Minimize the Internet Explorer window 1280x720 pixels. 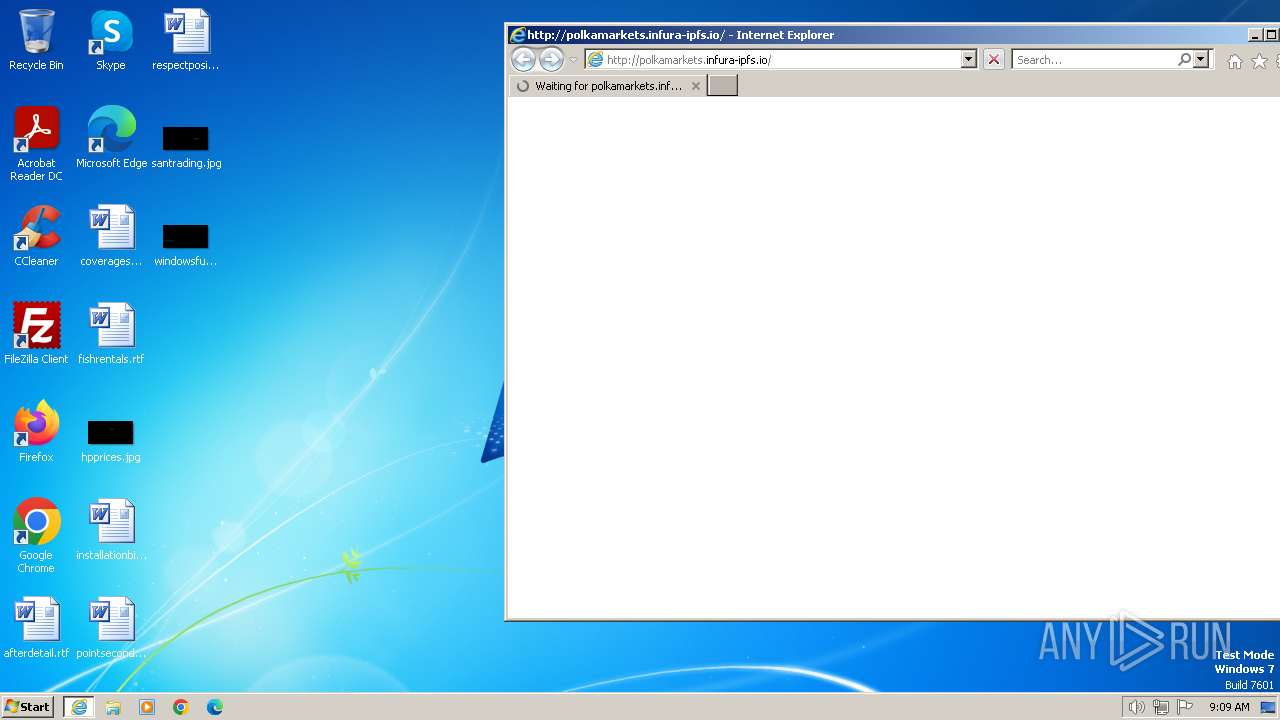click(x=1255, y=35)
